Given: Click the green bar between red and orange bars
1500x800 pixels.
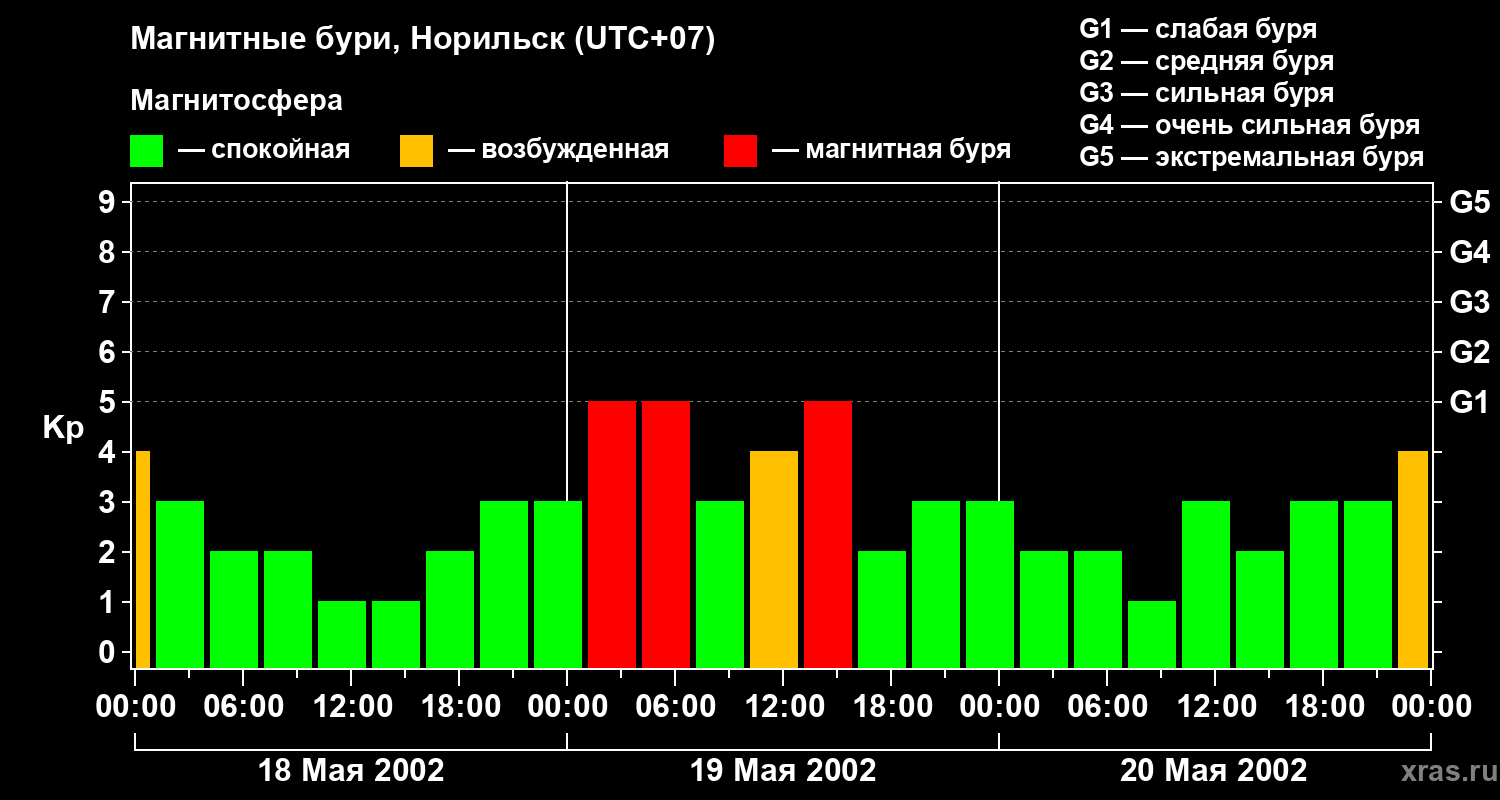Looking at the screenshot, I should coord(720,584).
